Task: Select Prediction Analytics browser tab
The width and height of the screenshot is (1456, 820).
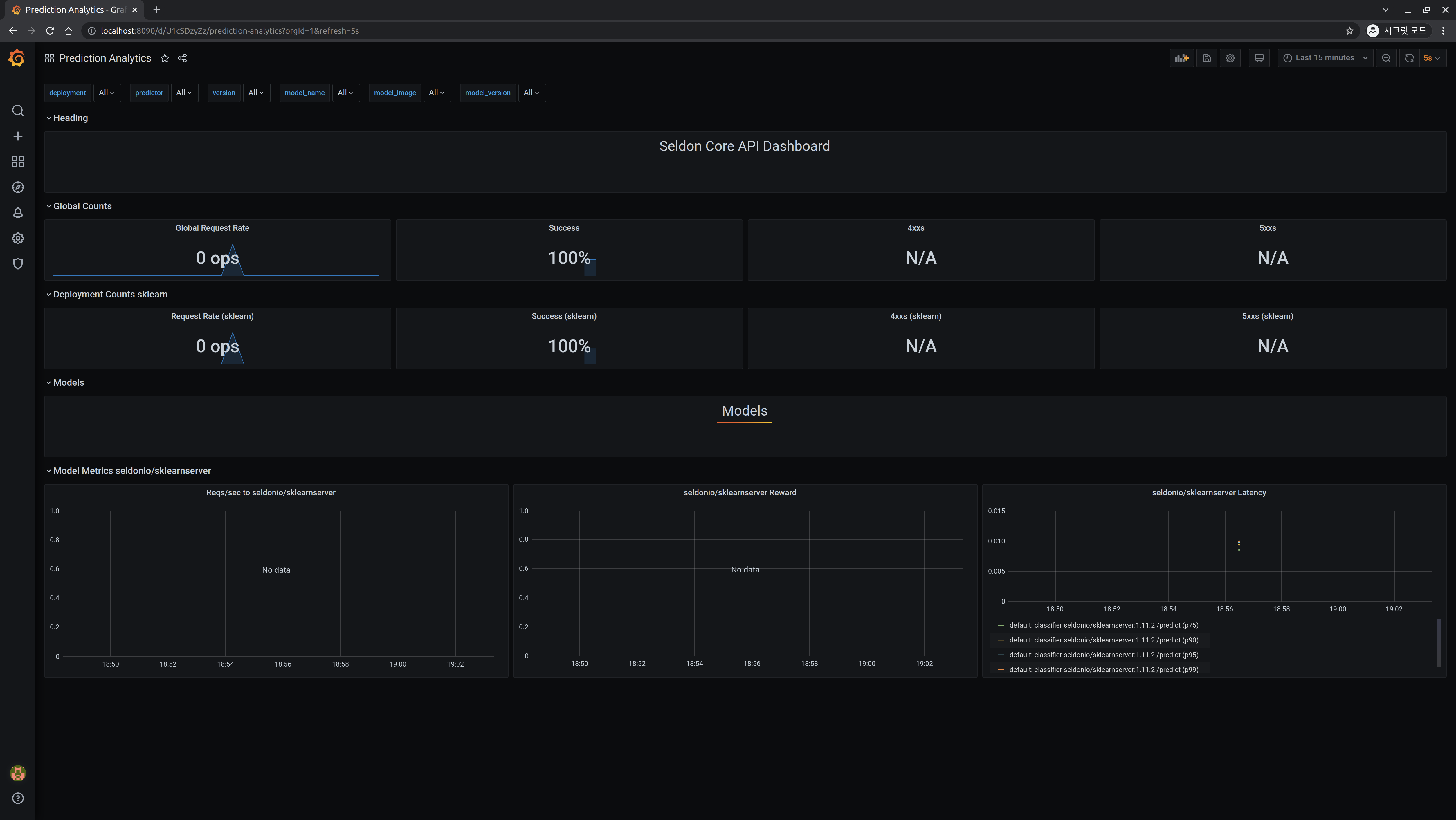Action: pos(73,10)
